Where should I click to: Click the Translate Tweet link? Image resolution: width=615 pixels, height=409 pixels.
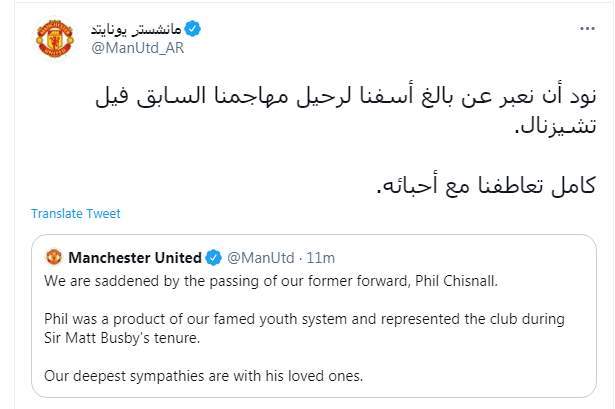coord(75,213)
